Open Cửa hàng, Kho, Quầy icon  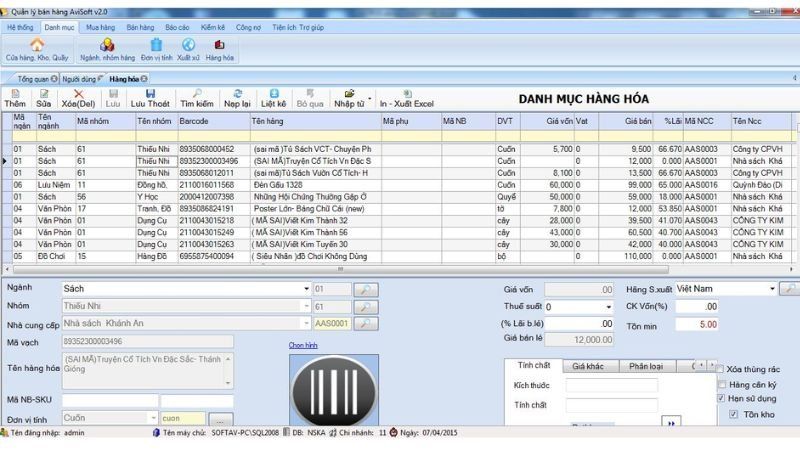37,45
